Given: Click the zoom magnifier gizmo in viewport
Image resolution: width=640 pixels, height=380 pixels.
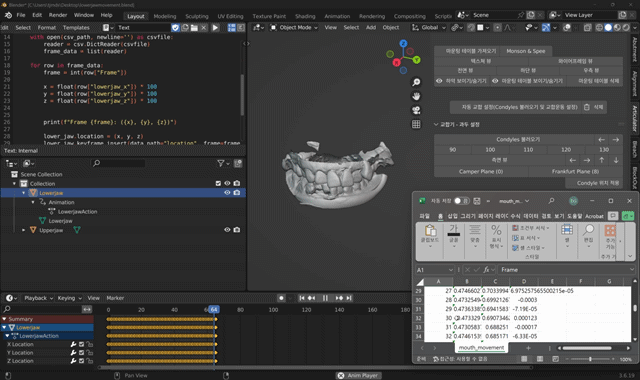Looking at the screenshot, I should (x=416, y=82).
